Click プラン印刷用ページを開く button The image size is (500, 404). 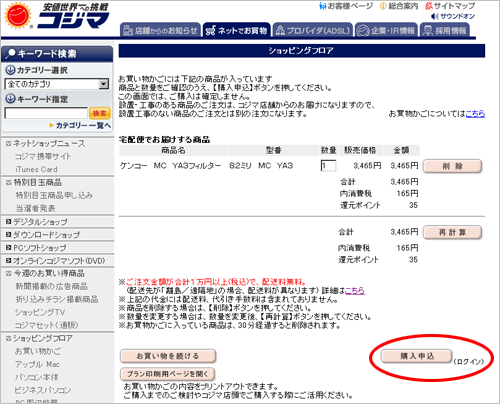pos(167,374)
